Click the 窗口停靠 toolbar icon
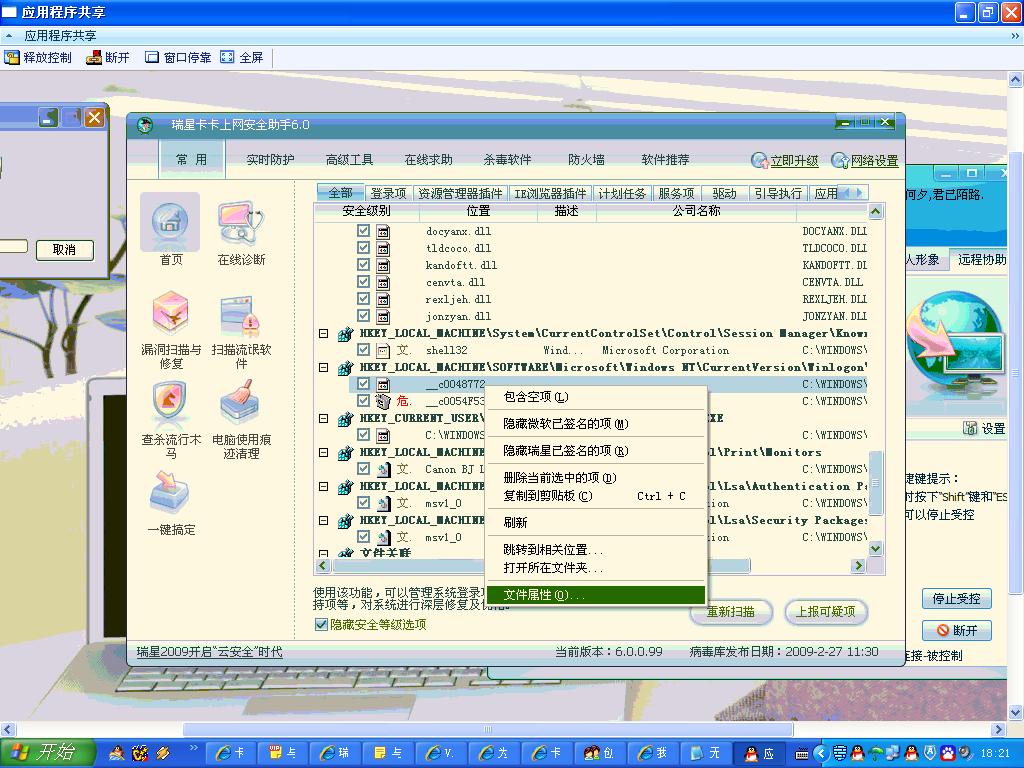This screenshot has width=1024, height=768. click(x=152, y=57)
